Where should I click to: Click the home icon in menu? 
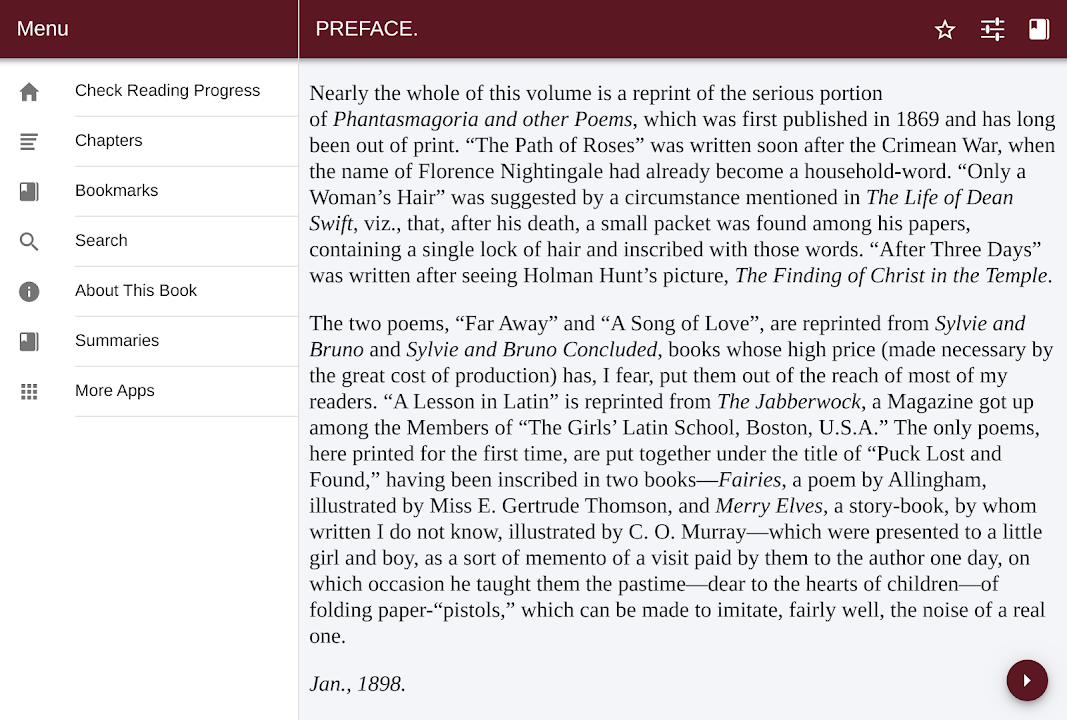pos(29,92)
